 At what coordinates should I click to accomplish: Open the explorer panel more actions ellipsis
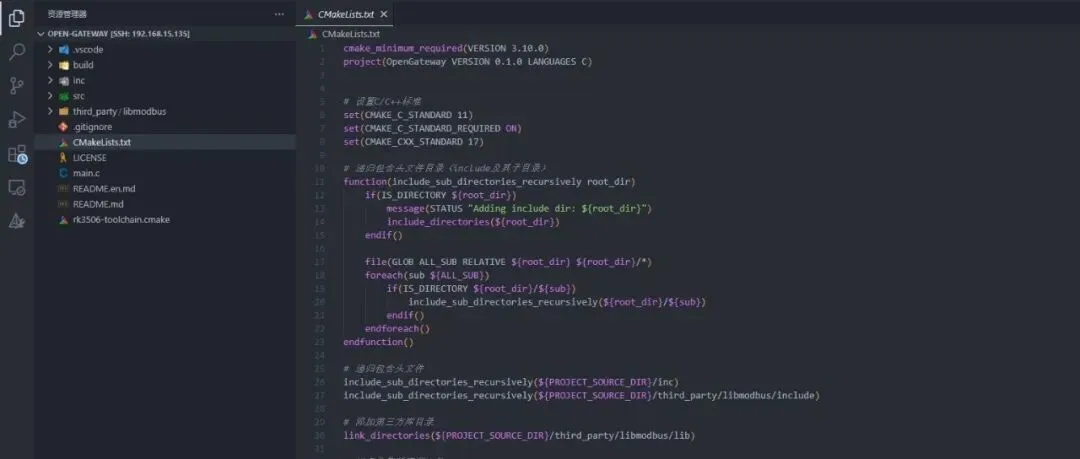pyautogui.click(x=279, y=14)
